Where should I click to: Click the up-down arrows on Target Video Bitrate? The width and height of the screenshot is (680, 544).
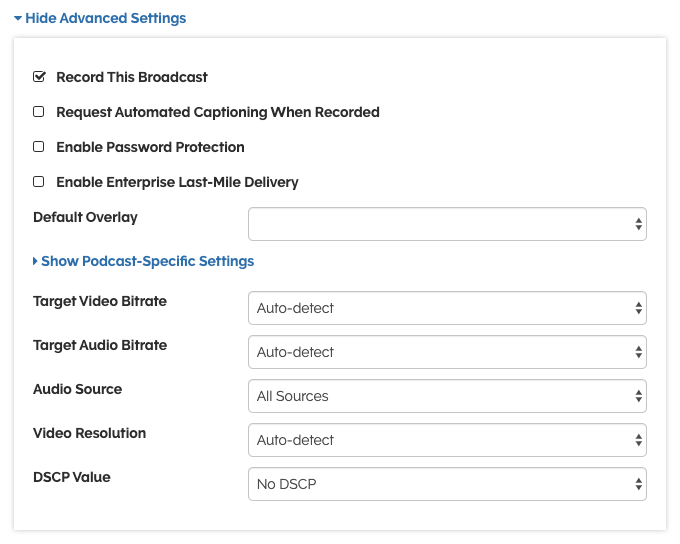point(638,309)
